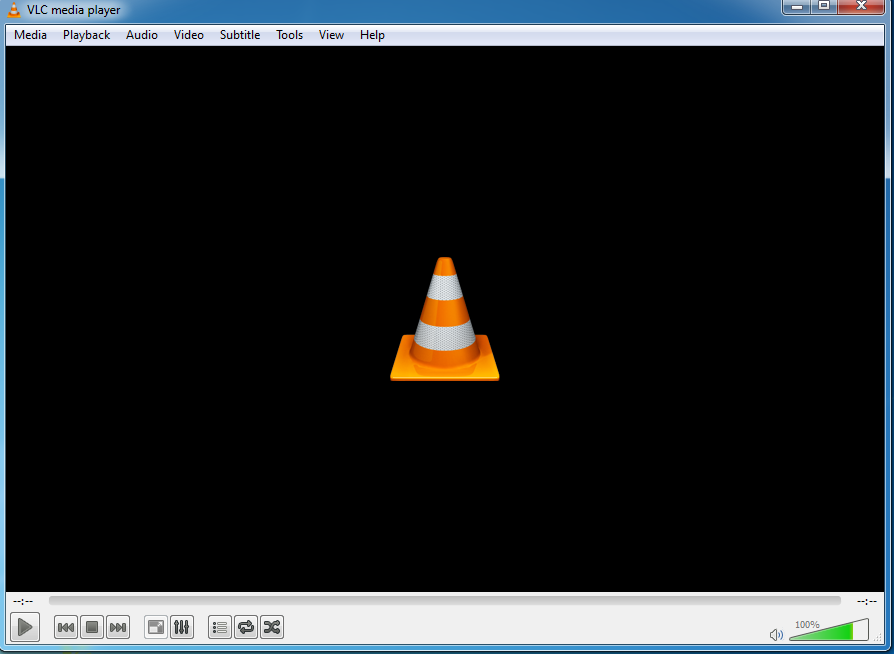The image size is (894, 654).
Task: Open the playlist view
Action: point(220,627)
